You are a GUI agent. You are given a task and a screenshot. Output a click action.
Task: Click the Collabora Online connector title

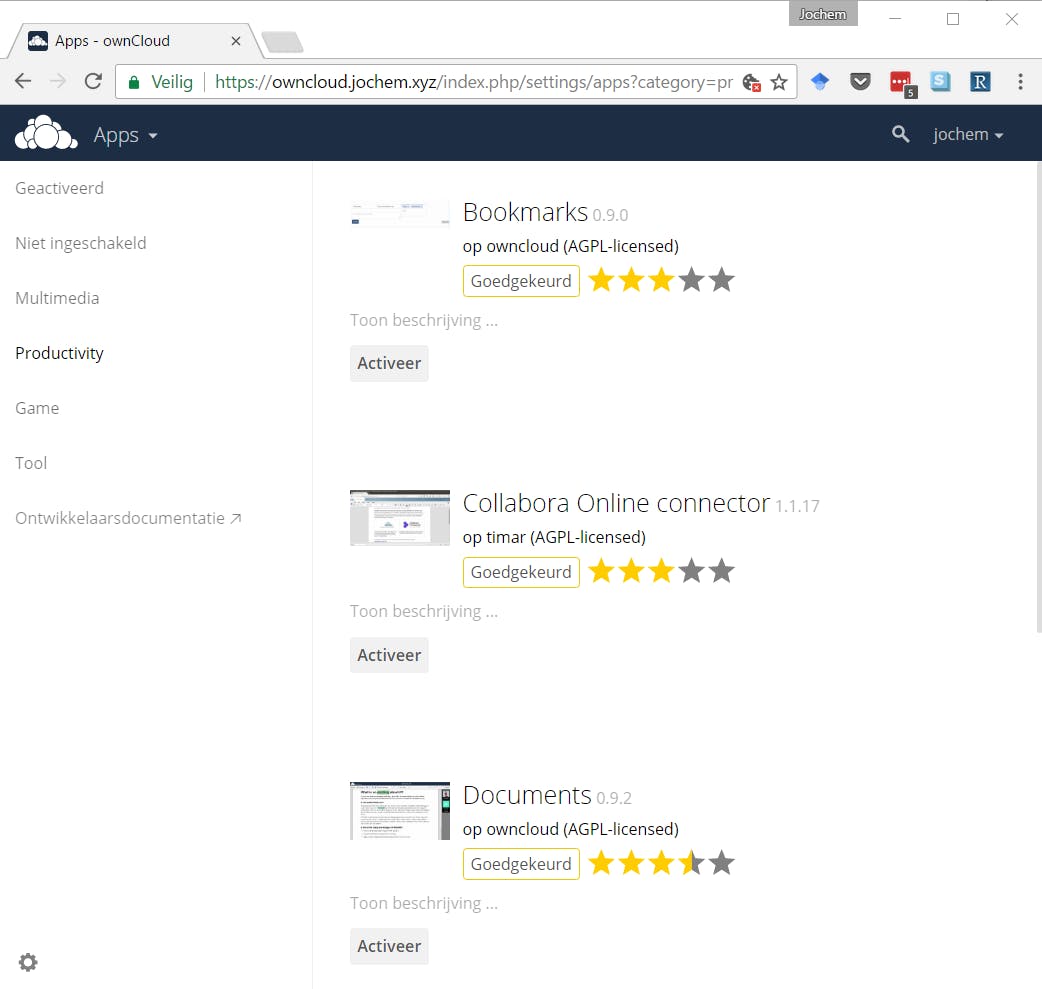(x=616, y=503)
